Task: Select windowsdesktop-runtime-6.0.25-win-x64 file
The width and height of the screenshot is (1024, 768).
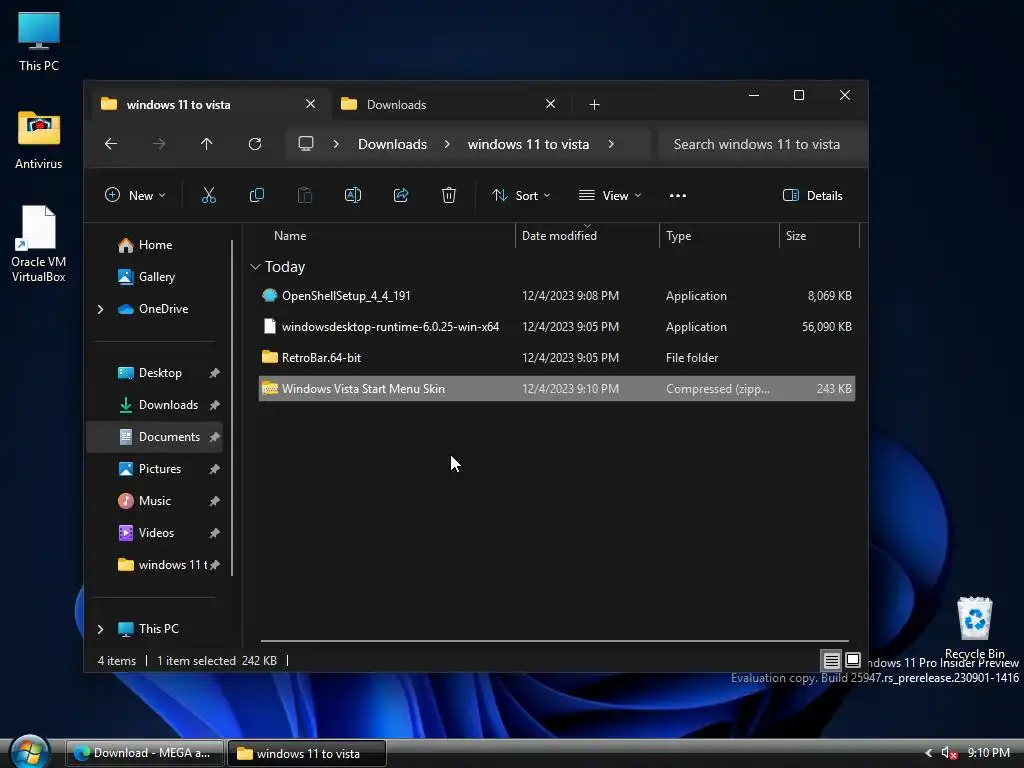Action: (x=556, y=327)
